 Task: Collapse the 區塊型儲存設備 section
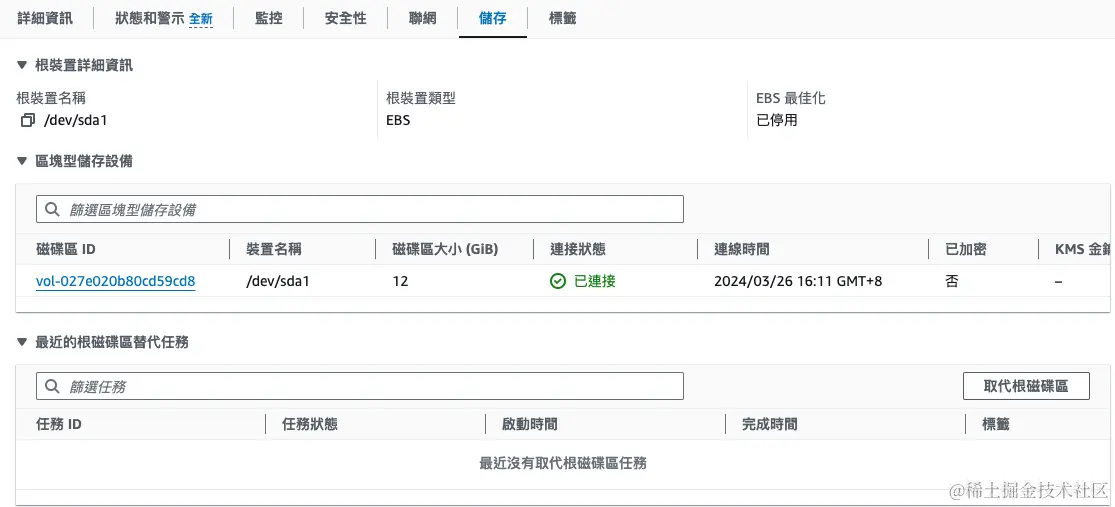(21, 161)
